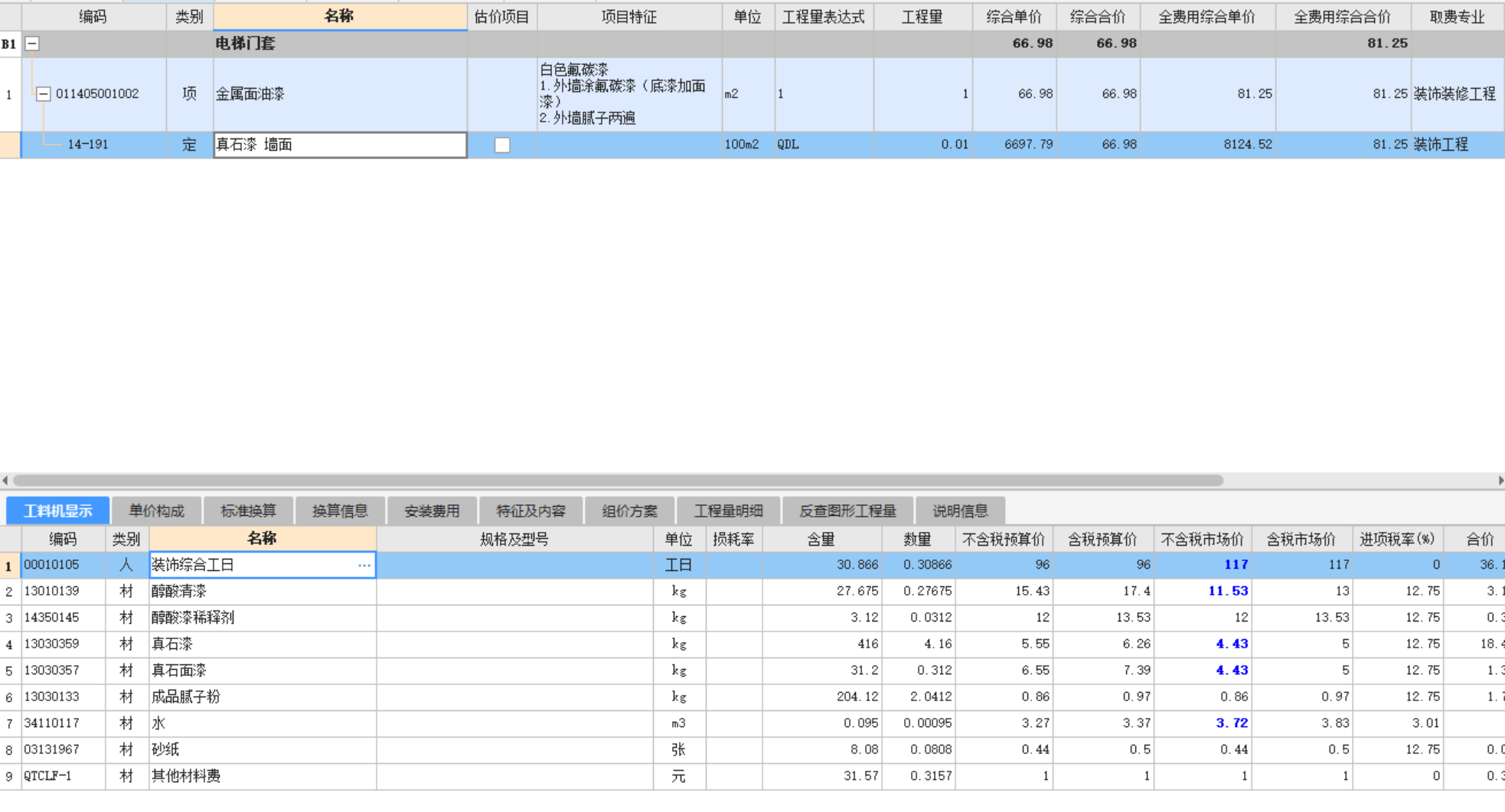Click 综合单价 column header
The width and height of the screenshot is (1505, 812).
click(x=1014, y=17)
